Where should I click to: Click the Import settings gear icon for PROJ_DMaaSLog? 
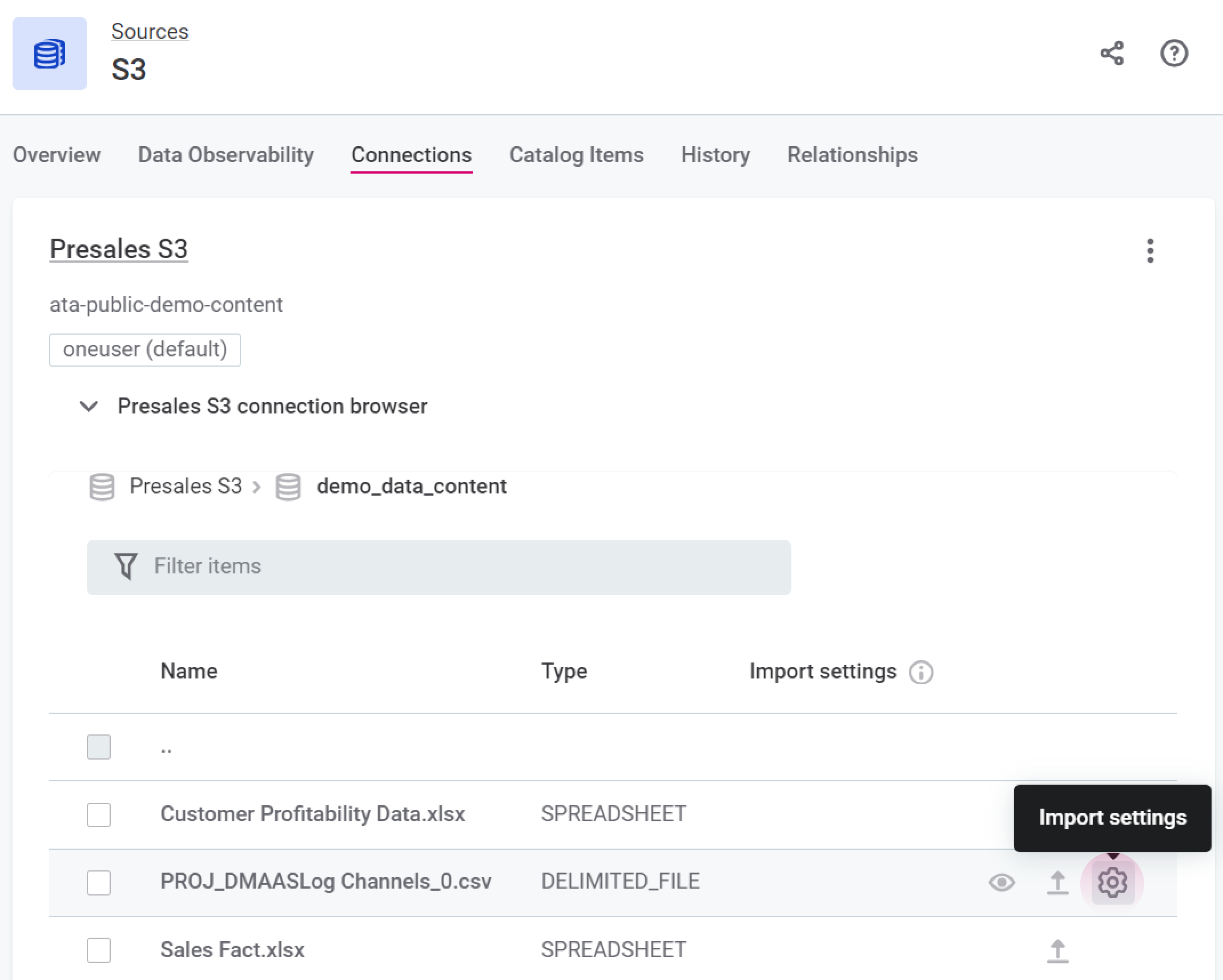coord(1111,881)
